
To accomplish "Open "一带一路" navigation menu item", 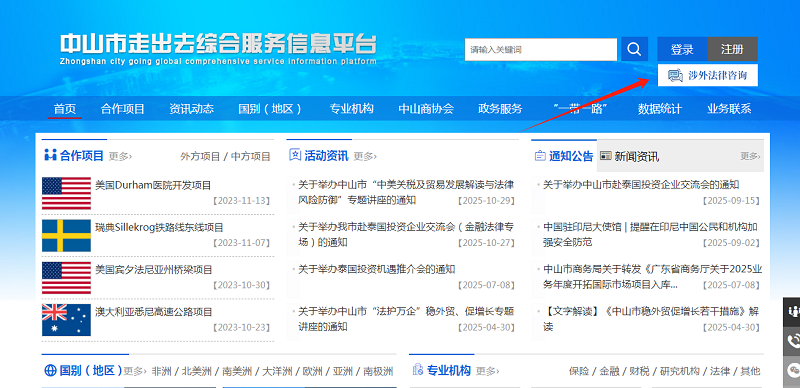I will coord(580,109).
